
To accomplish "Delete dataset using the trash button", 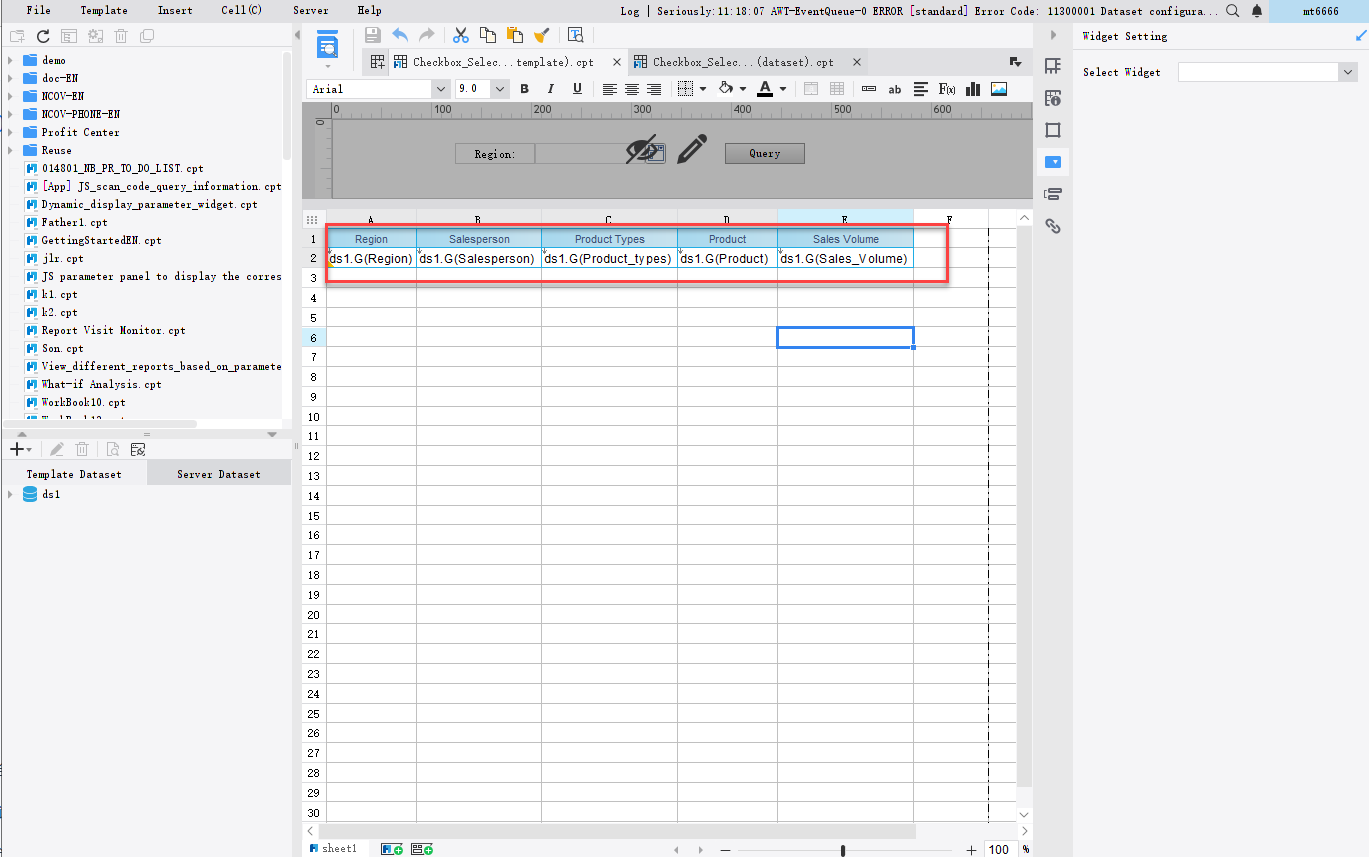I will tap(82, 448).
